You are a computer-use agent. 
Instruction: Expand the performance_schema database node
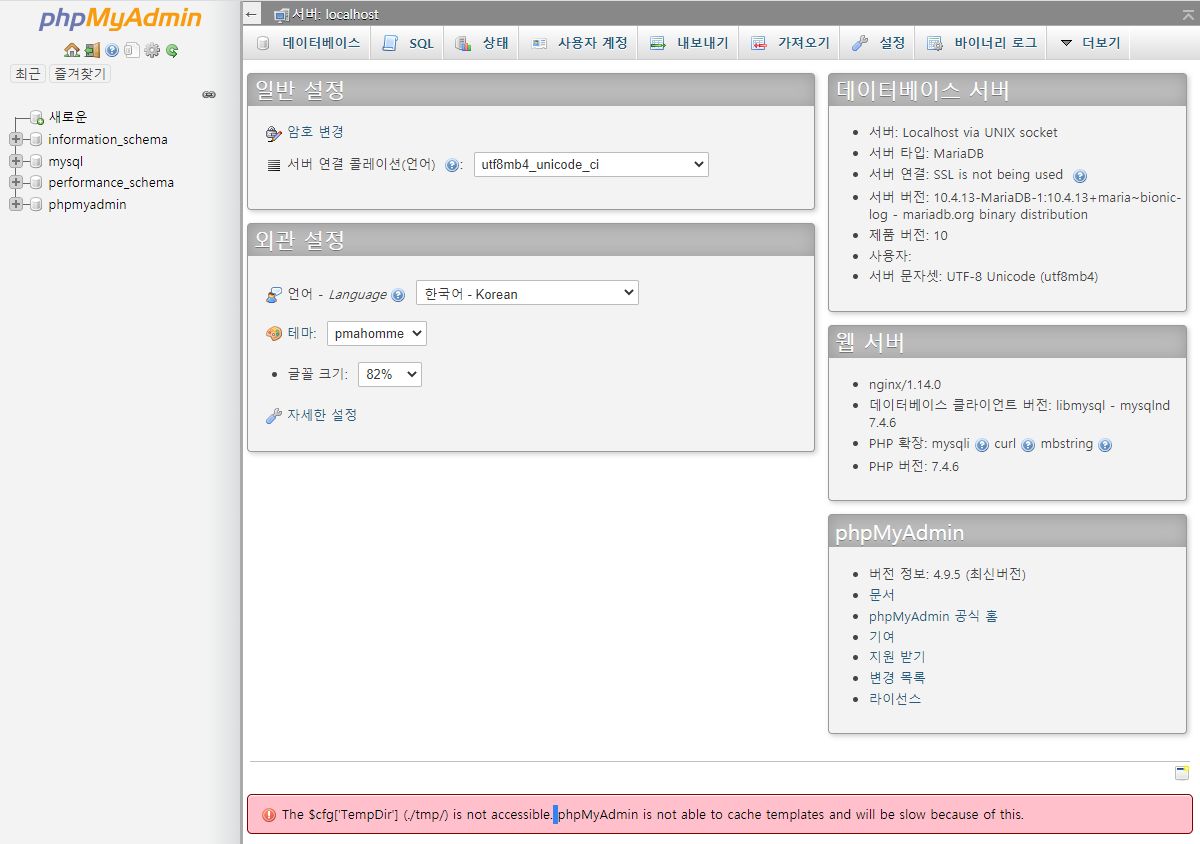(x=15, y=182)
